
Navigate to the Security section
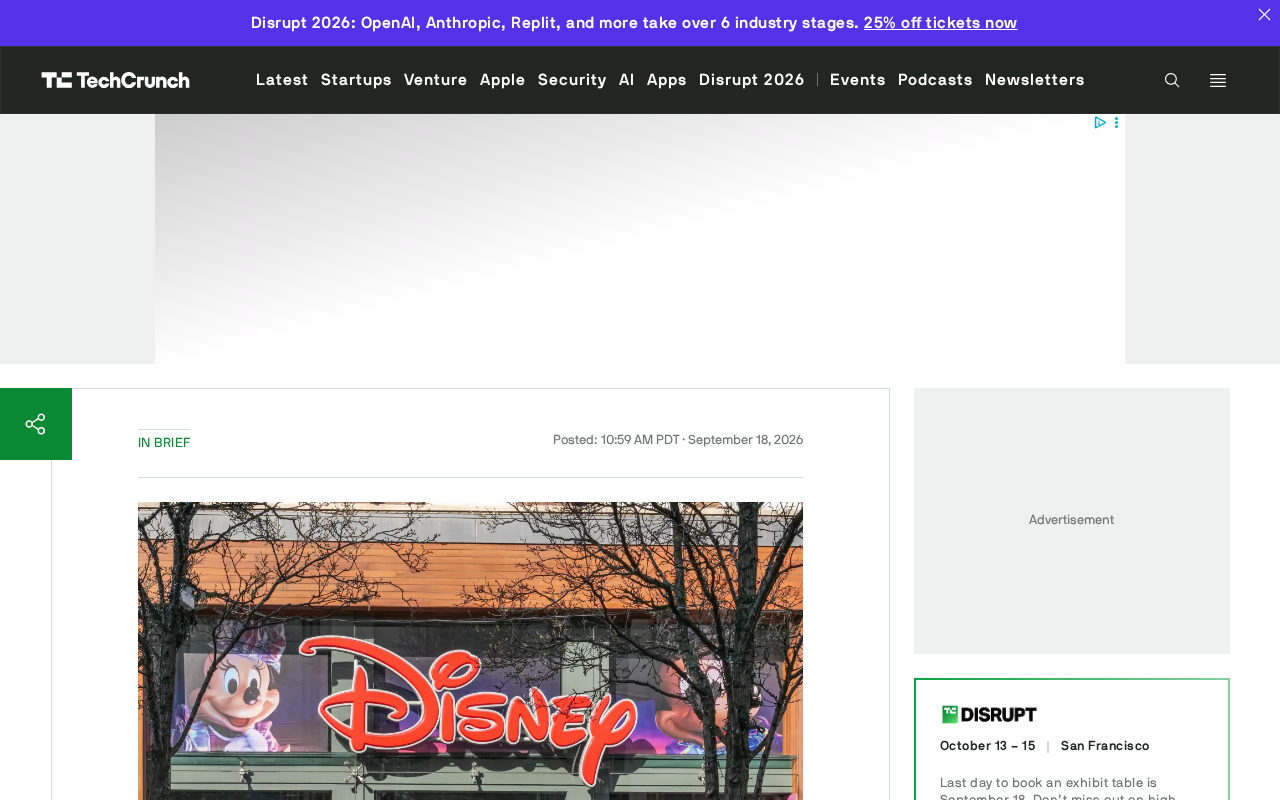(572, 79)
